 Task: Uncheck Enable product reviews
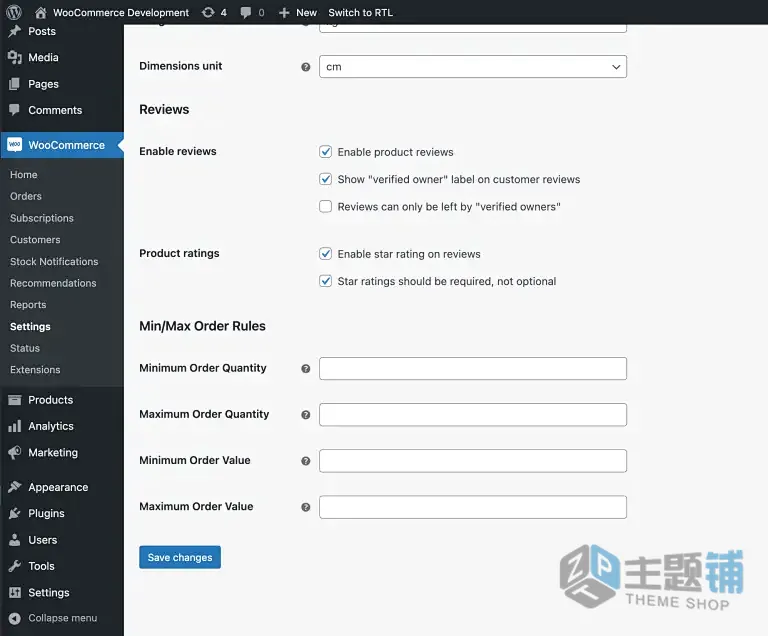tap(325, 152)
